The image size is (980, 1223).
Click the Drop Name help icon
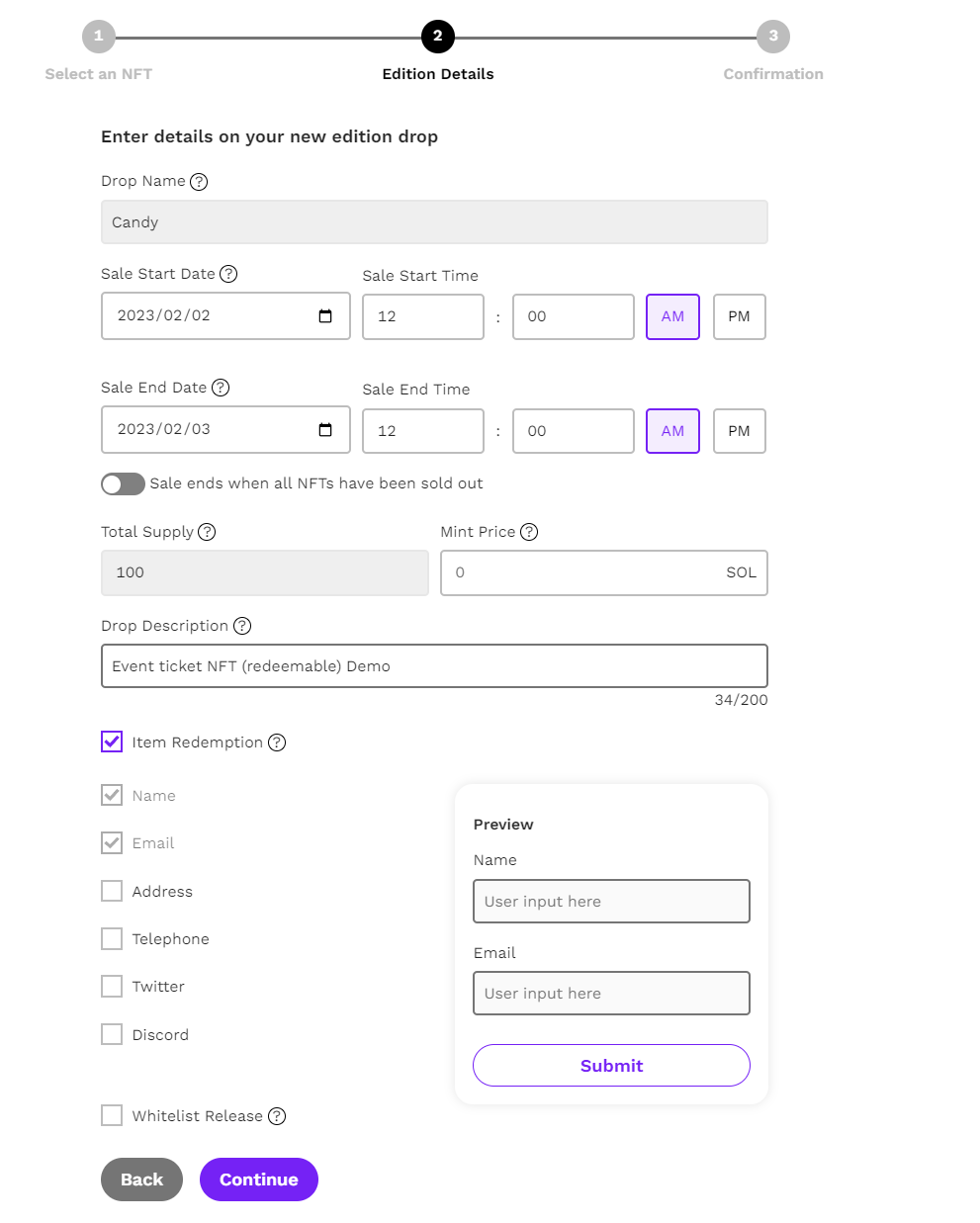[x=199, y=182]
